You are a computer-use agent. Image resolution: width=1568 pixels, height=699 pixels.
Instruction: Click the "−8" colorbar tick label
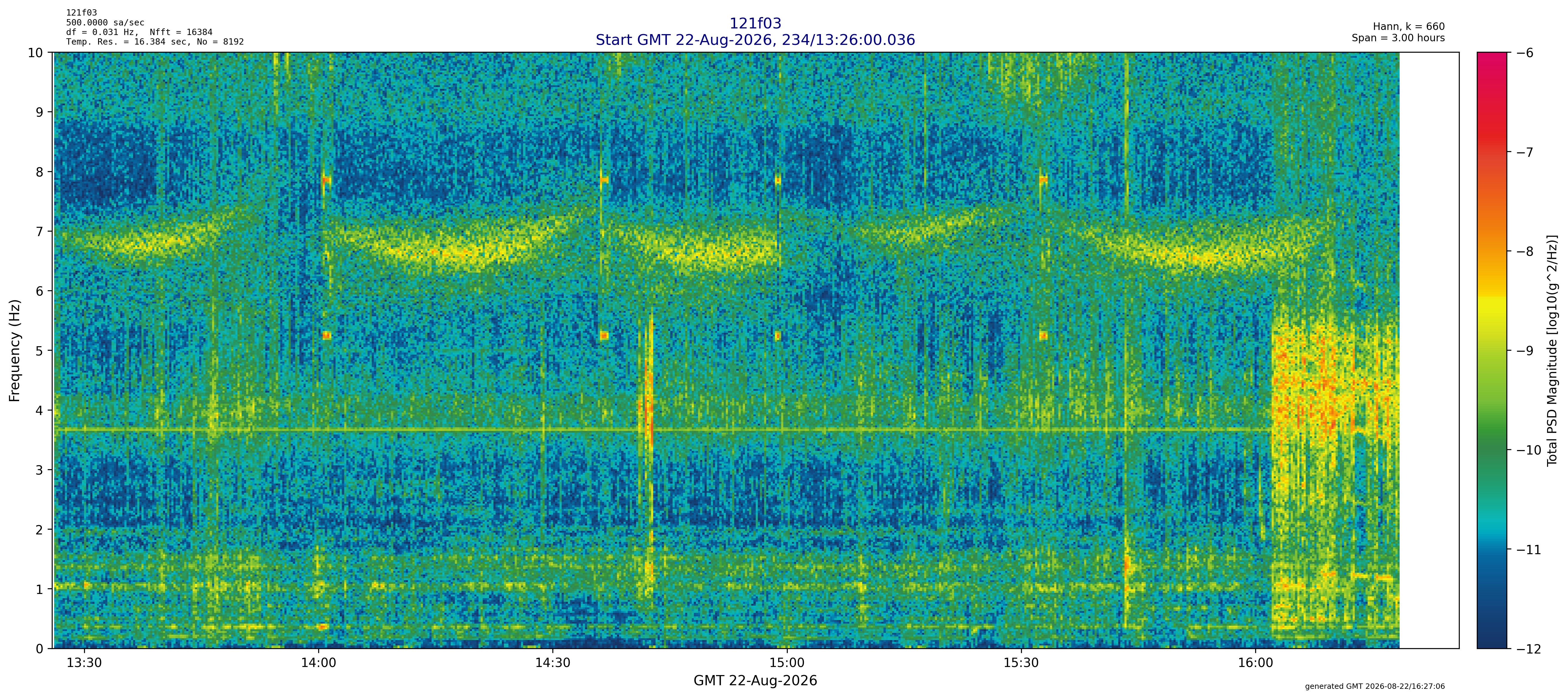pos(1524,251)
